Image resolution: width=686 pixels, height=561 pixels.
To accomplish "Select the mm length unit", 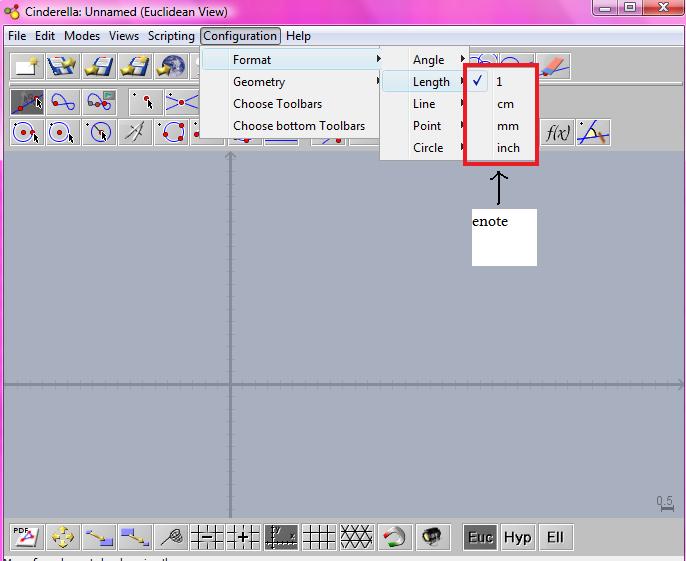I will point(507,126).
